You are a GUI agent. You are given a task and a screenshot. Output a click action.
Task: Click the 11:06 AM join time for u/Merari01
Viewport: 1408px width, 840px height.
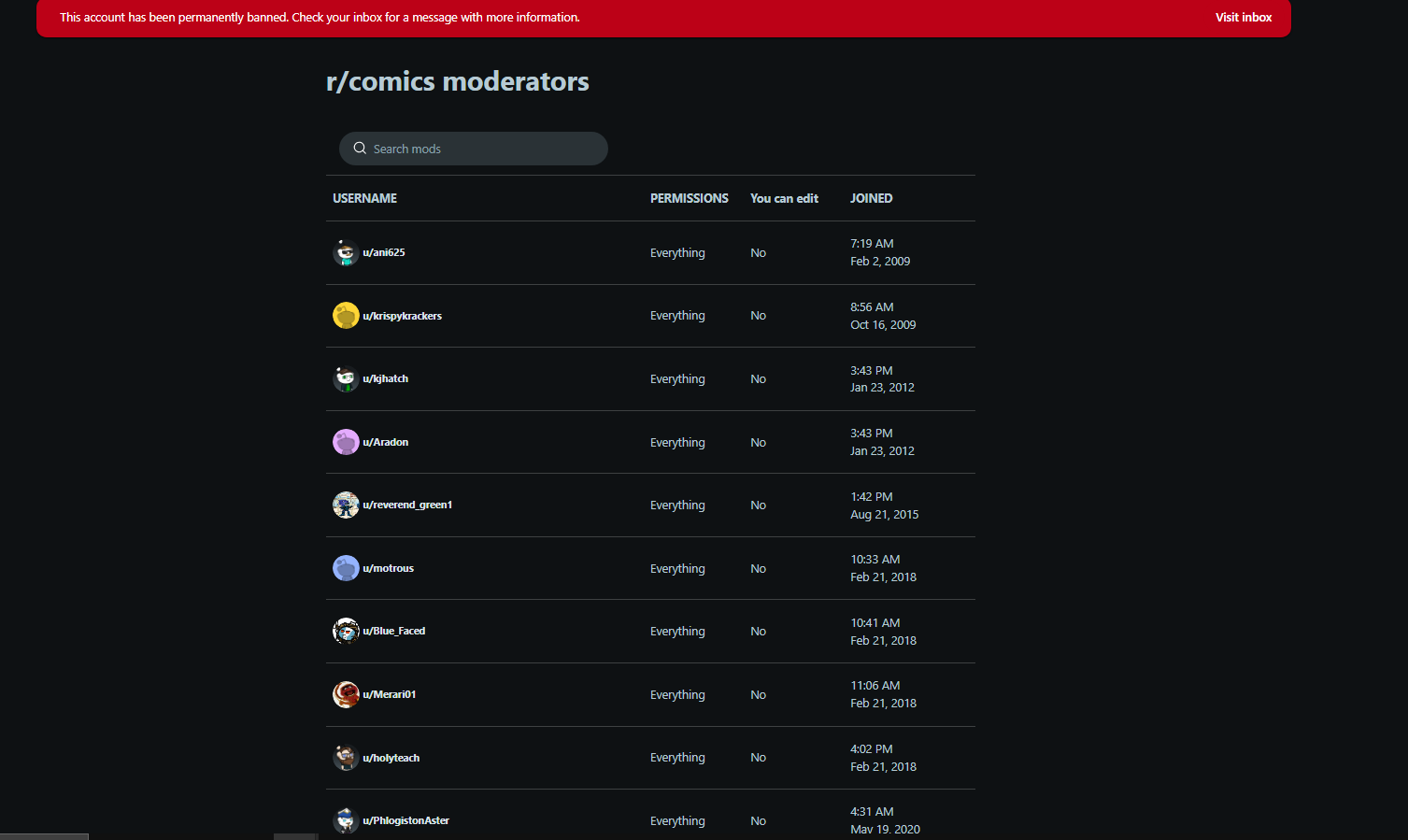[x=875, y=686]
